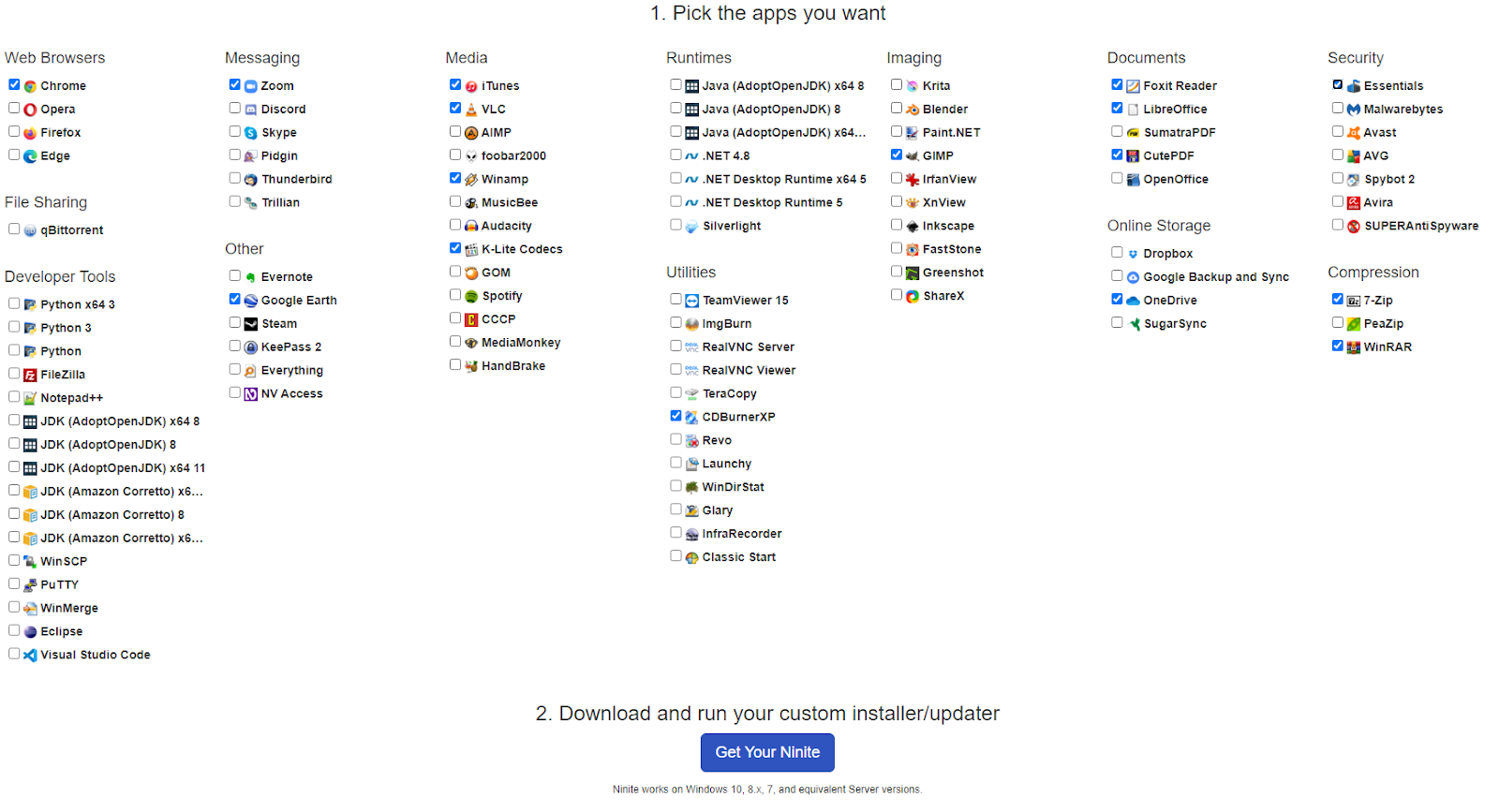The image size is (1499, 812).
Task: Select the PeaZip label
Action: pyautogui.click(x=1383, y=324)
